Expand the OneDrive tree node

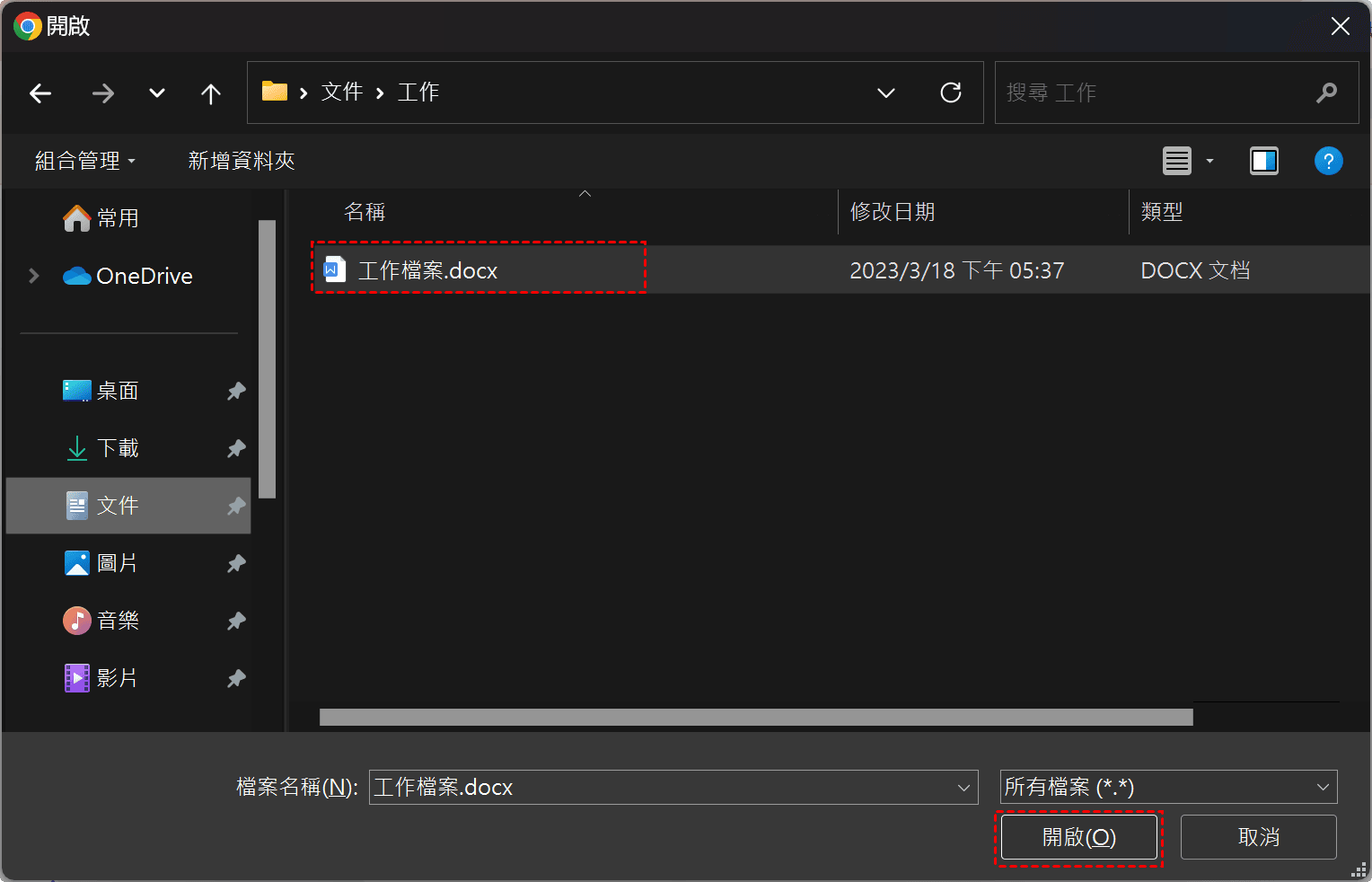coord(34,276)
